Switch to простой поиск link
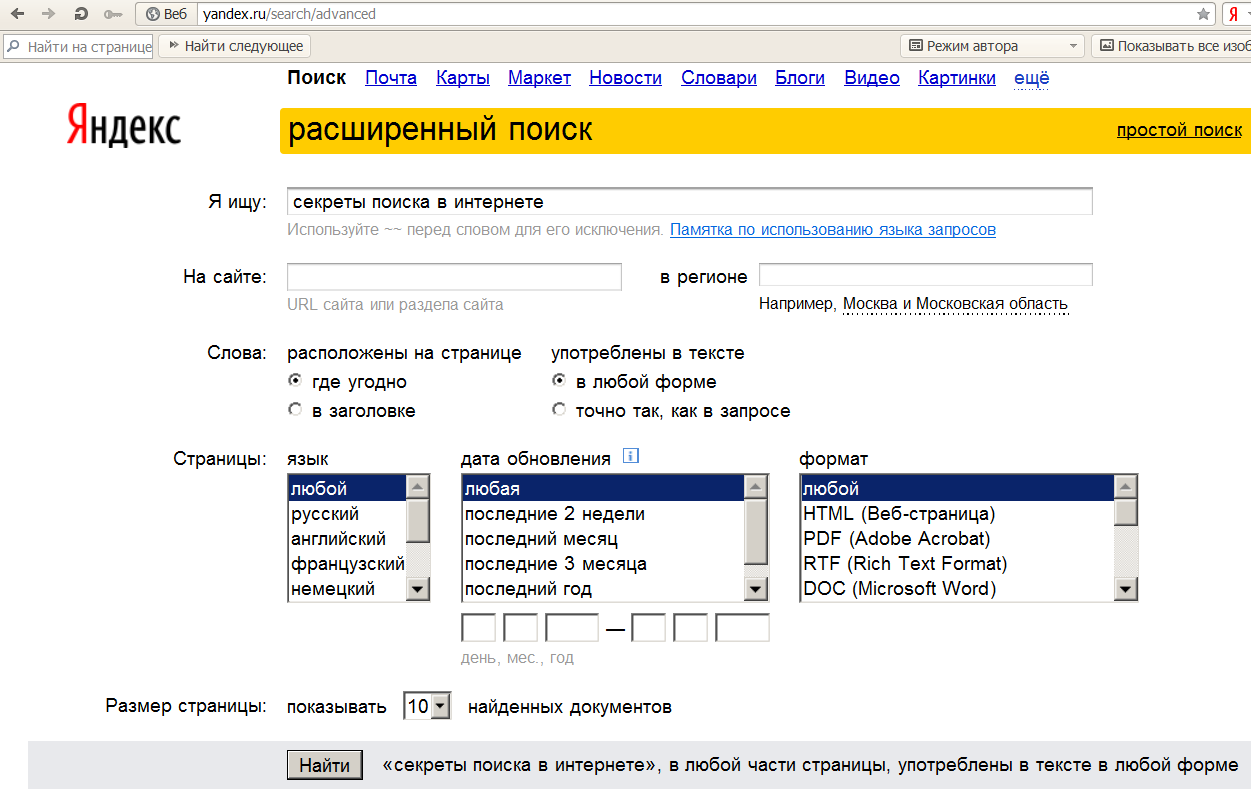The width and height of the screenshot is (1251, 789). tap(1179, 130)
